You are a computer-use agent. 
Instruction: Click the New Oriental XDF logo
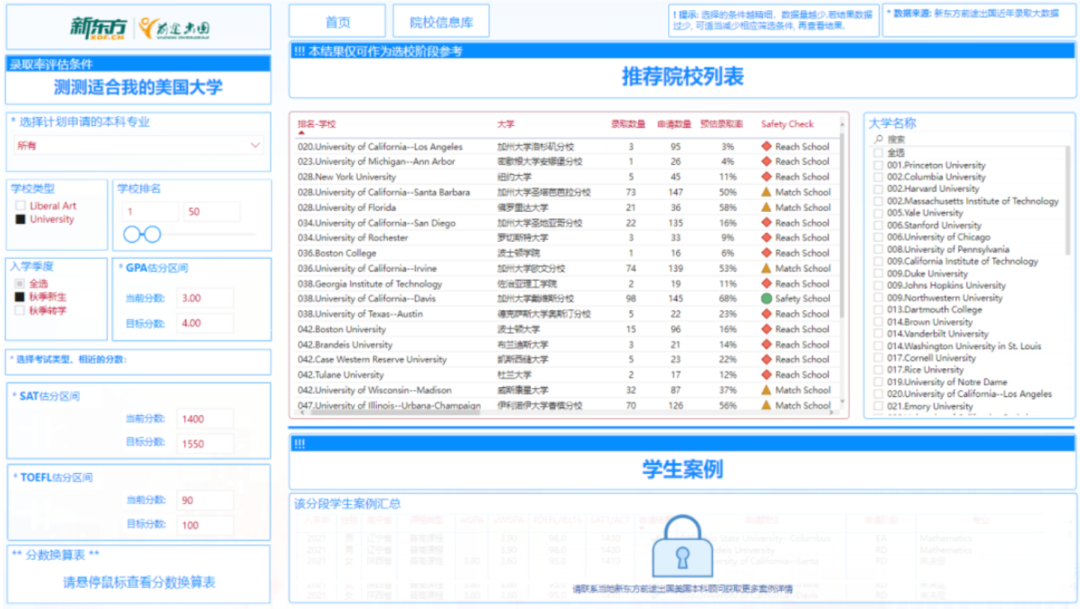pos(100,27)
